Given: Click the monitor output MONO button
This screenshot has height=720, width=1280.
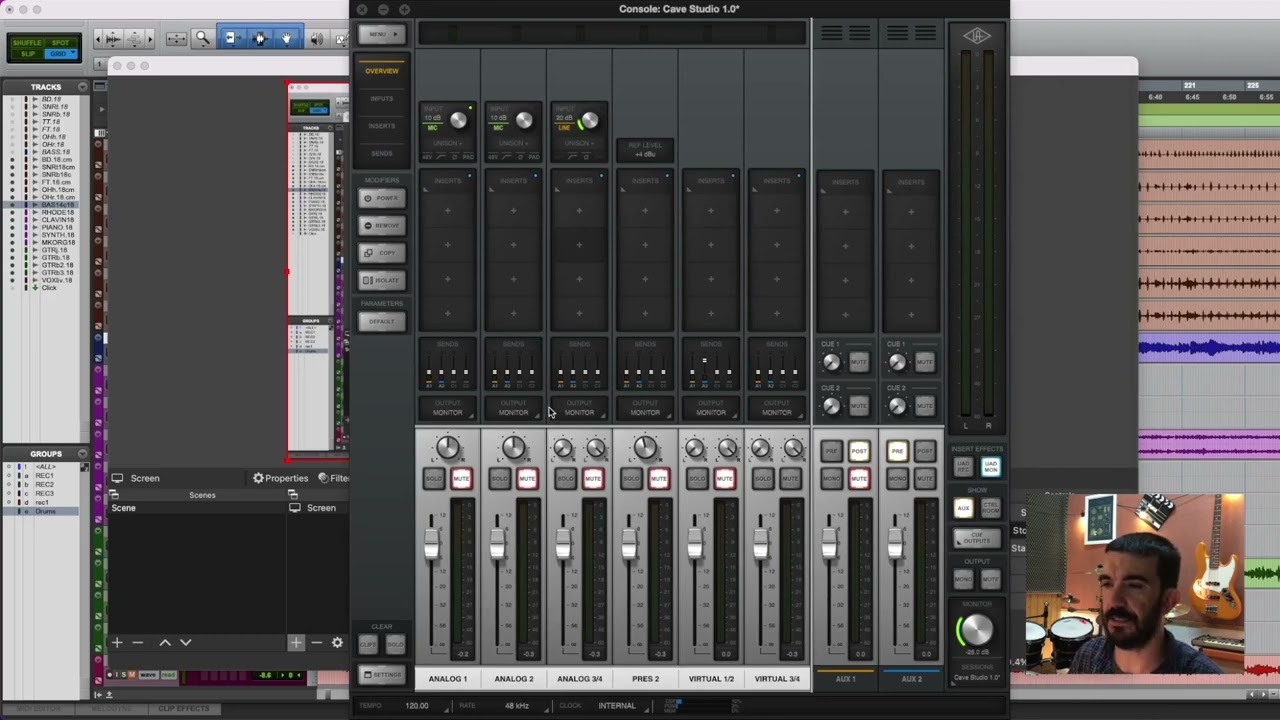Looking at the screenshot, I should 964,579.
